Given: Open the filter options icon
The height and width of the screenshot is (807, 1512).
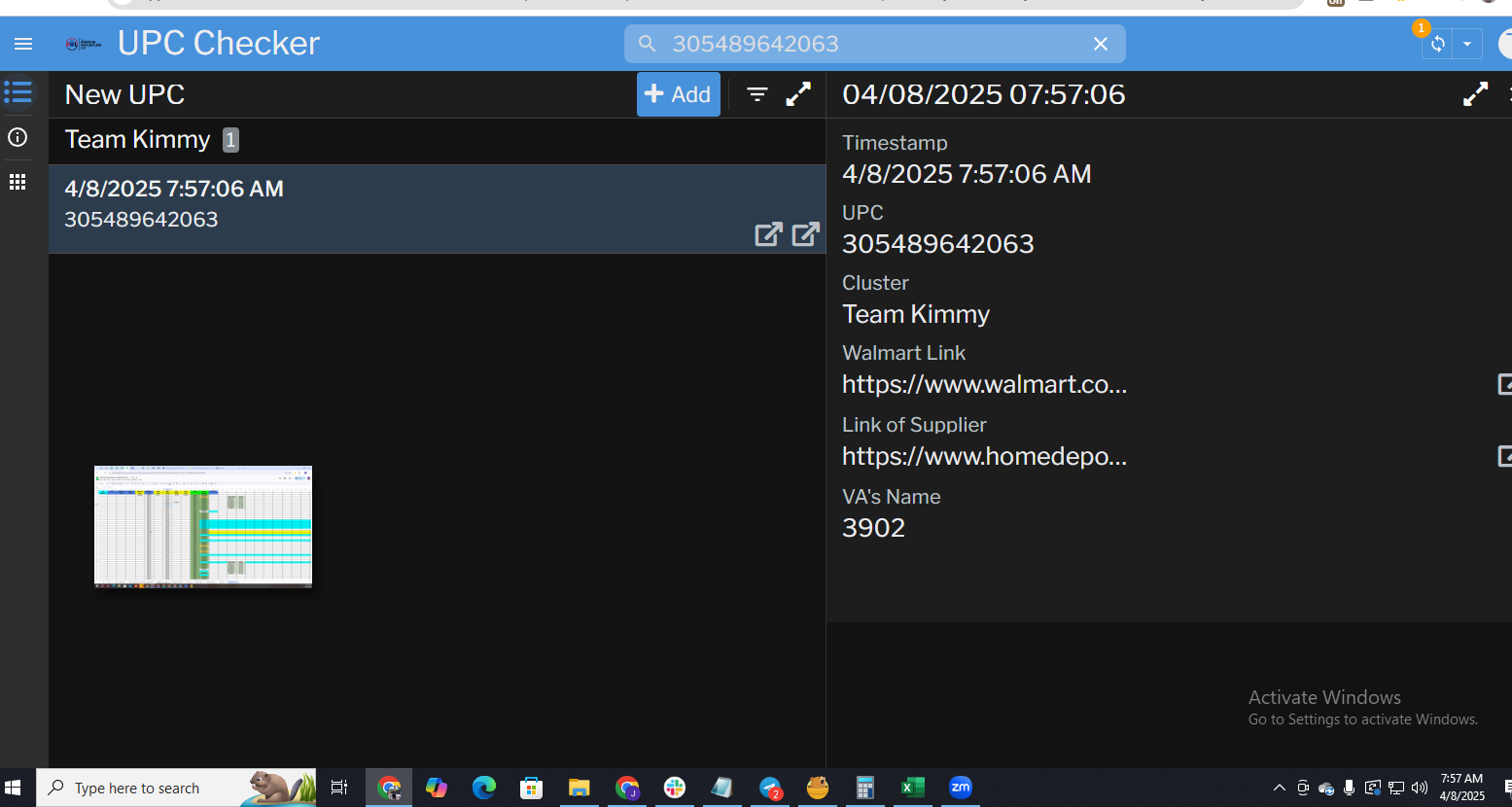Looking at the screenshot, I should tap(757, 94).
